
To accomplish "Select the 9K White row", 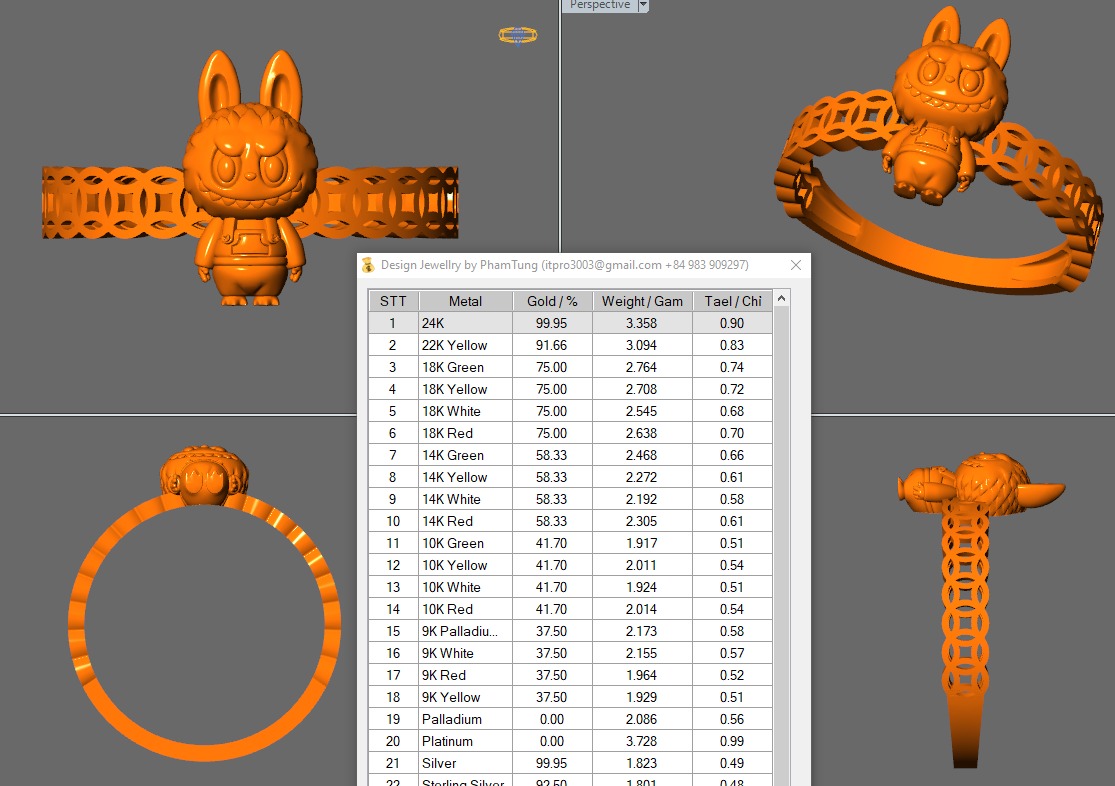I will (x=570, y=654).
